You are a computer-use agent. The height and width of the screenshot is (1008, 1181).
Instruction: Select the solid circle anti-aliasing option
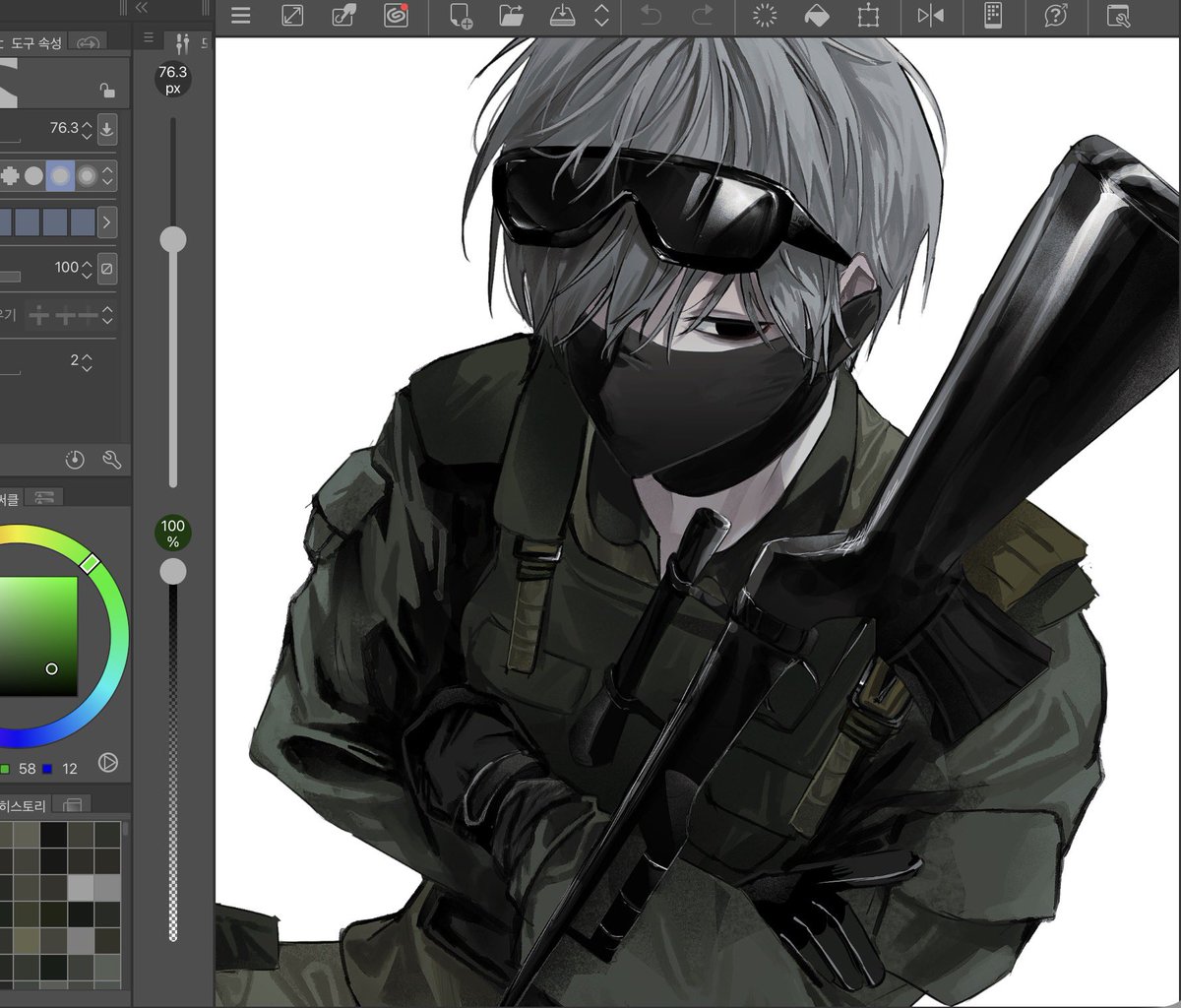click(x=34, y=176)
